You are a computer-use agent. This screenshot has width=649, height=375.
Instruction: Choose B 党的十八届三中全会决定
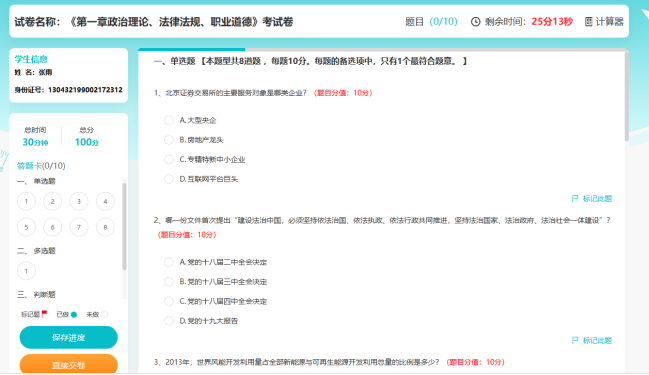(169, 282)
